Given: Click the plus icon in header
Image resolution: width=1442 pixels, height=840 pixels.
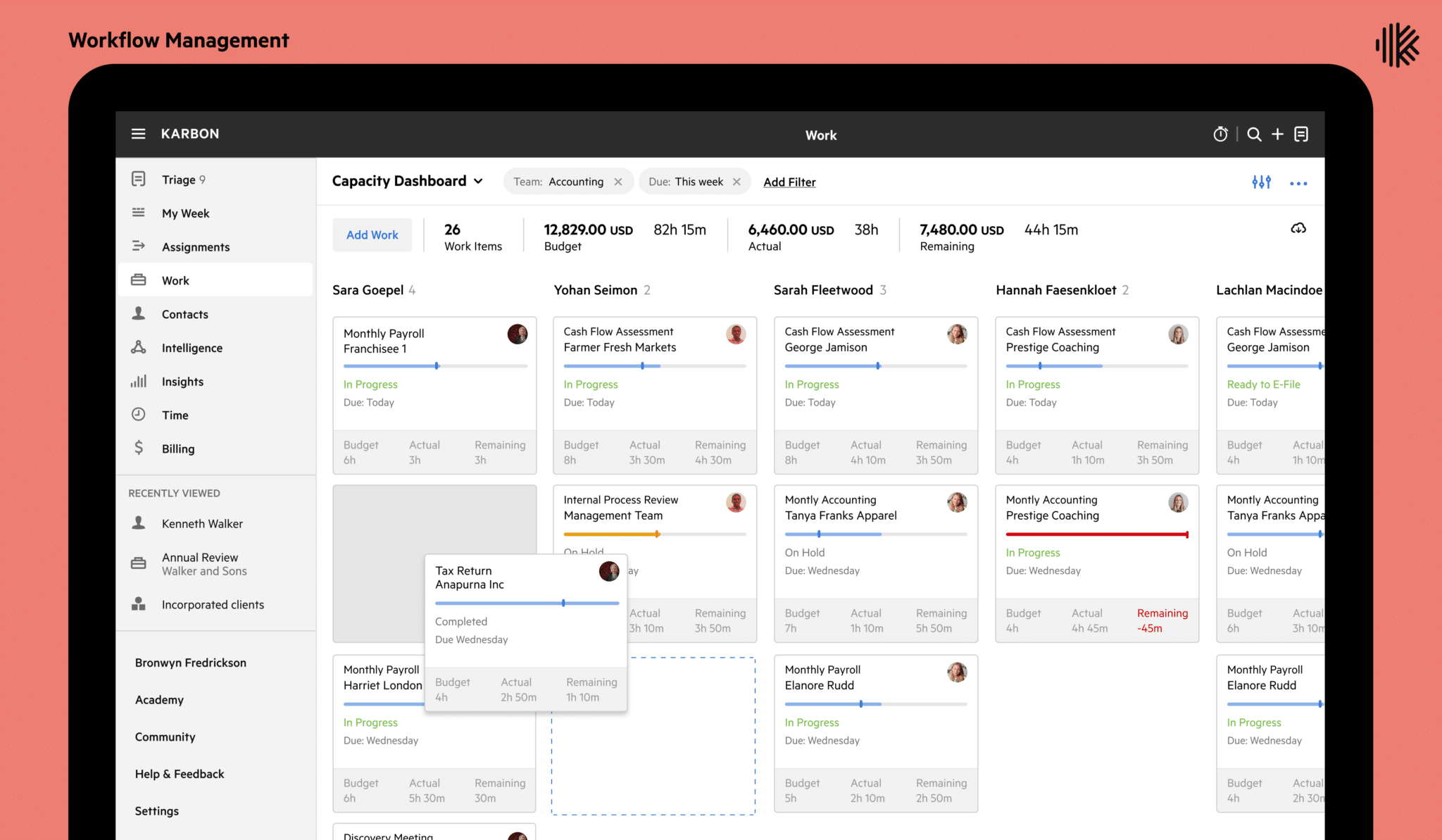Looking at the screenshot, I should [x=1277, y=134].
